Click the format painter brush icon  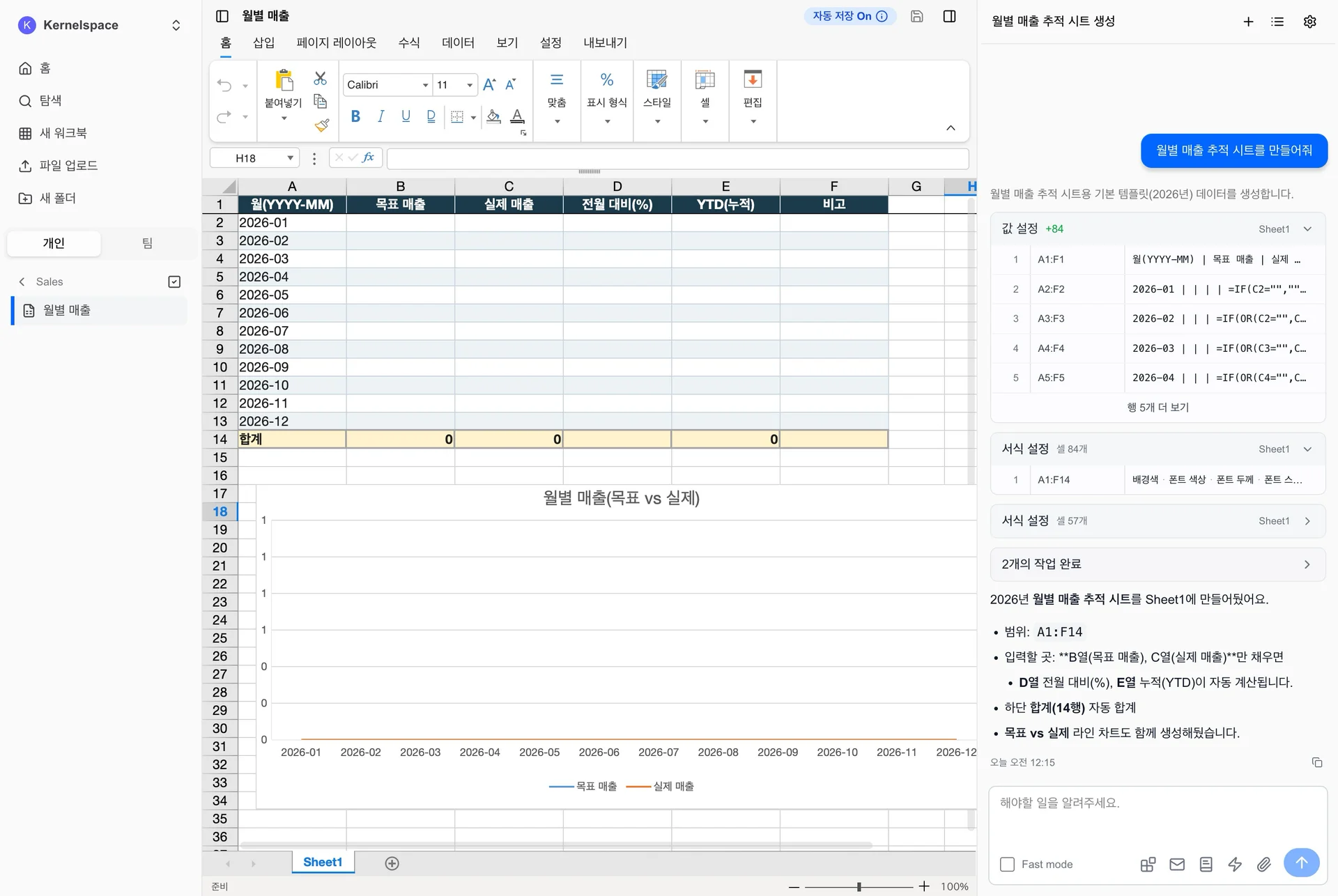point(321,125)
